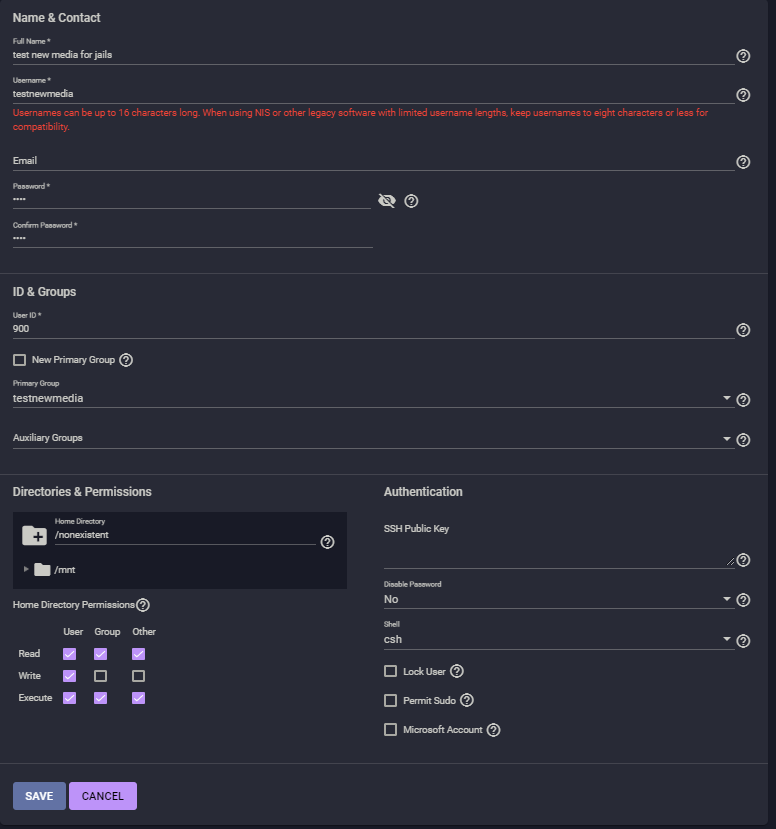Click the SAVE button

(39, 796)
